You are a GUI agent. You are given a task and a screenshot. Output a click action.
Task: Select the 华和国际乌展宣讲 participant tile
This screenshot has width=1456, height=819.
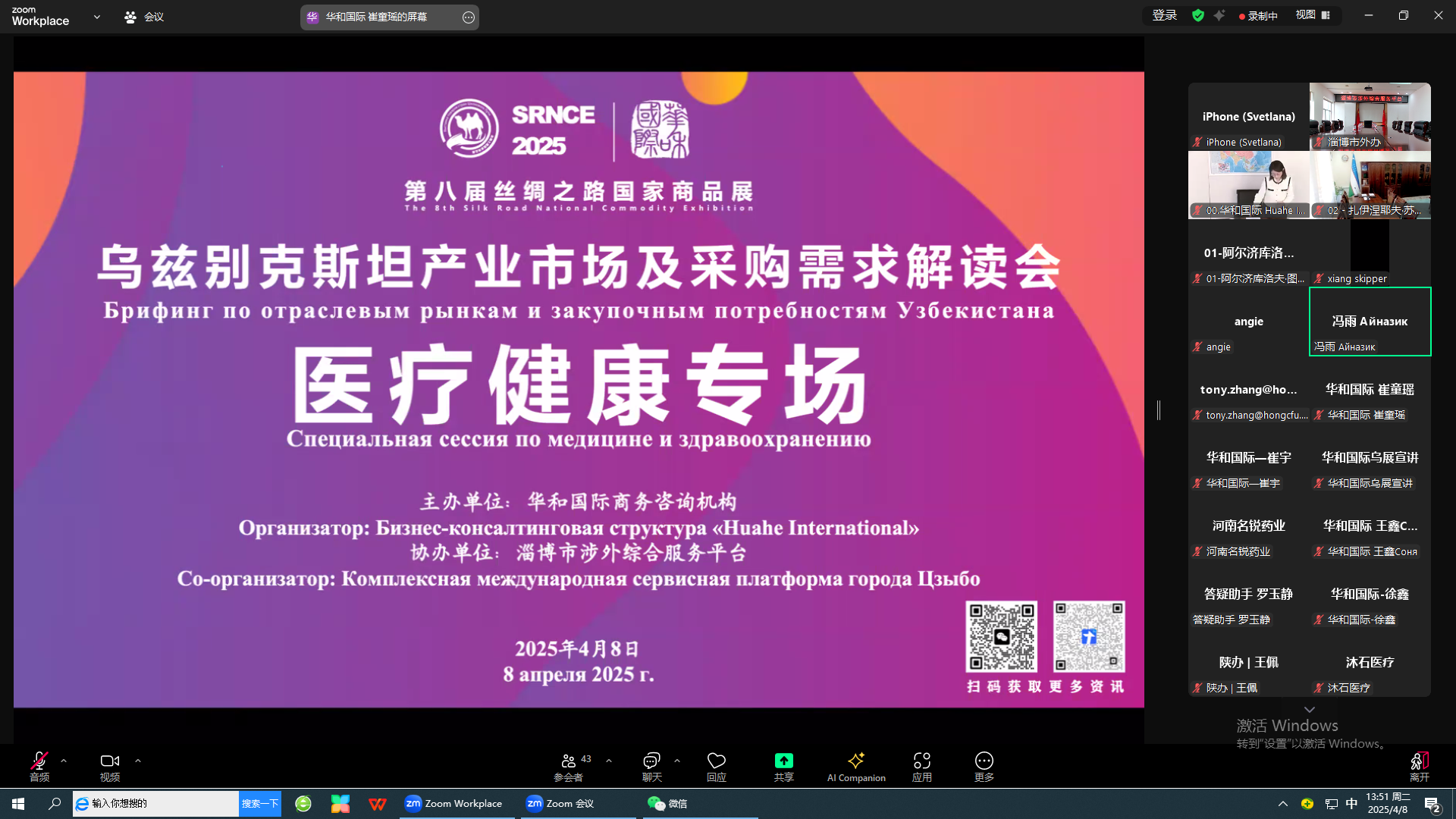click(x=1370, y=457)
